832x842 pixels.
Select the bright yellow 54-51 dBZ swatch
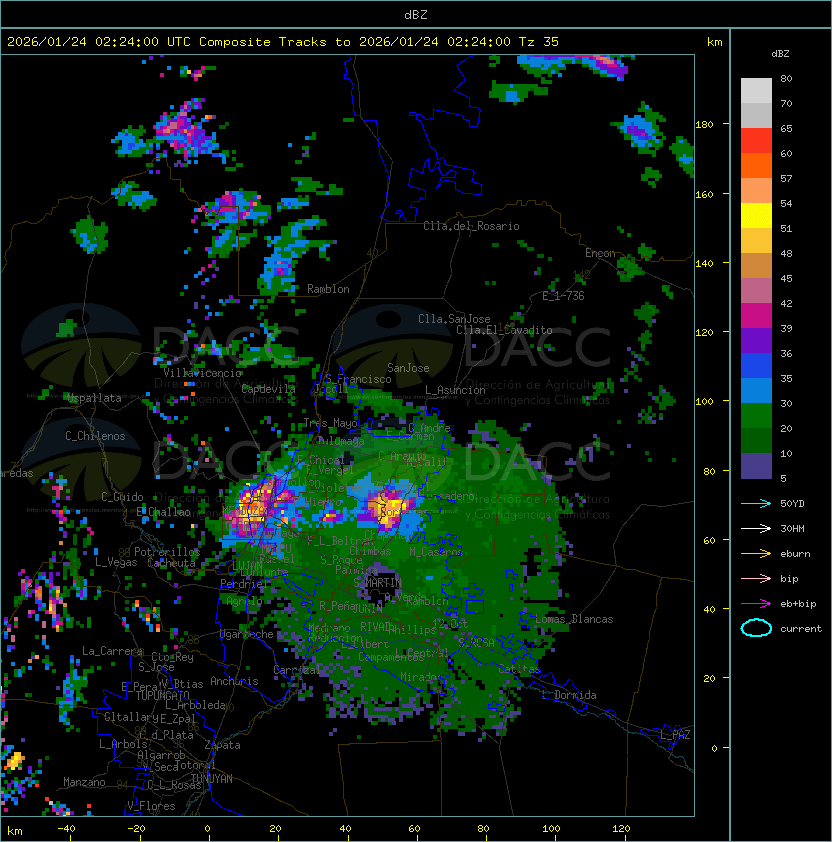pos(756,216)
